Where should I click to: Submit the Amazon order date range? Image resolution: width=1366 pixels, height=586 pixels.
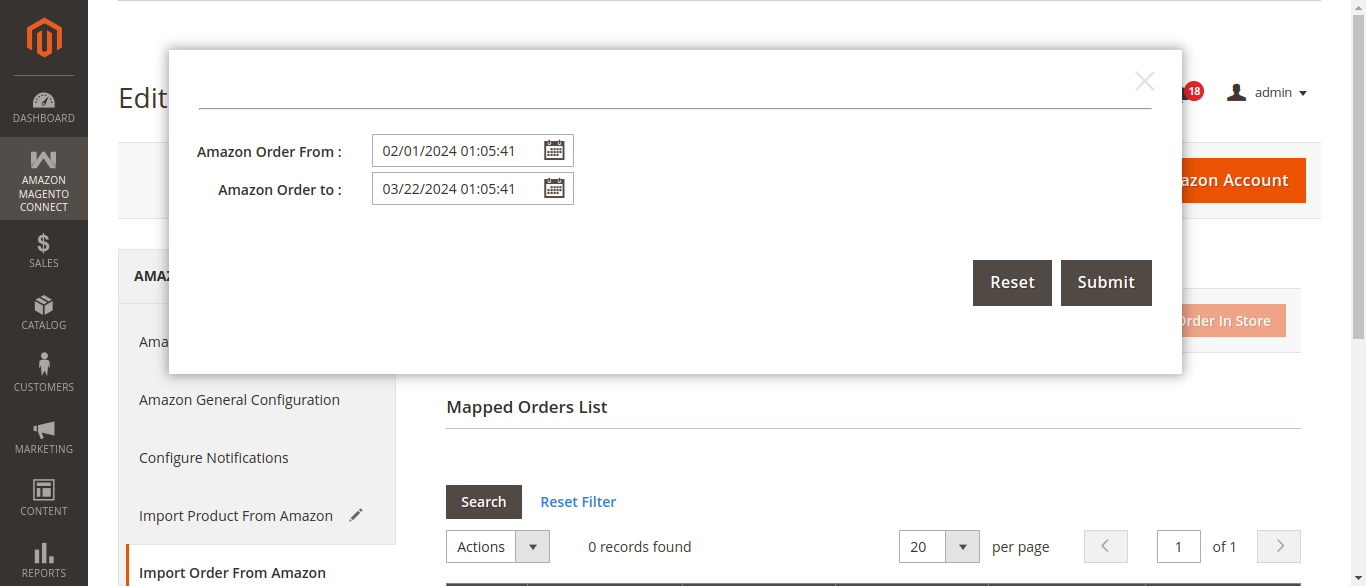point(1106,283)
